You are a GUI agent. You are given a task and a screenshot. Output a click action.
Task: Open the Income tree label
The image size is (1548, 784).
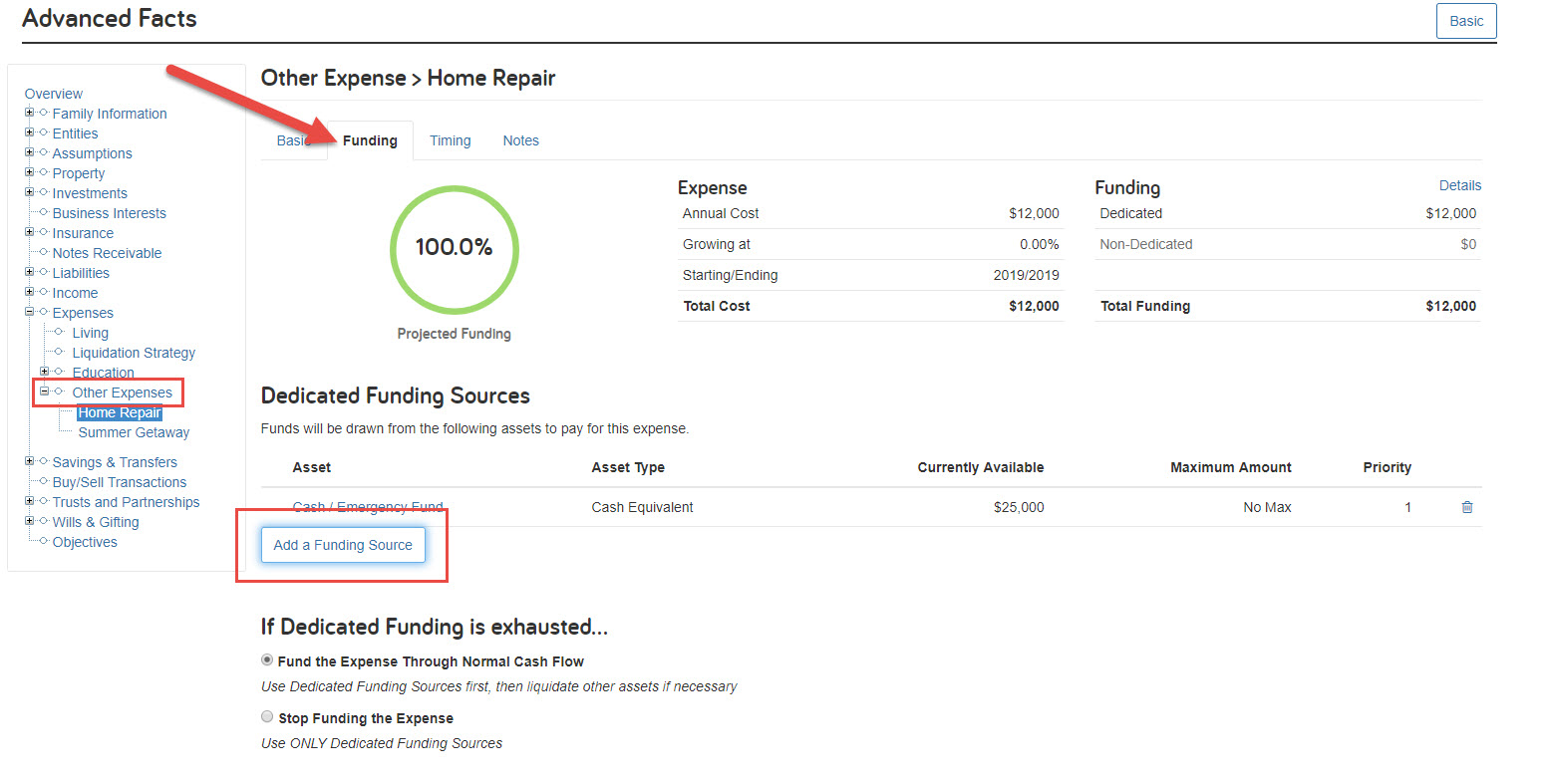coord(75,293)
